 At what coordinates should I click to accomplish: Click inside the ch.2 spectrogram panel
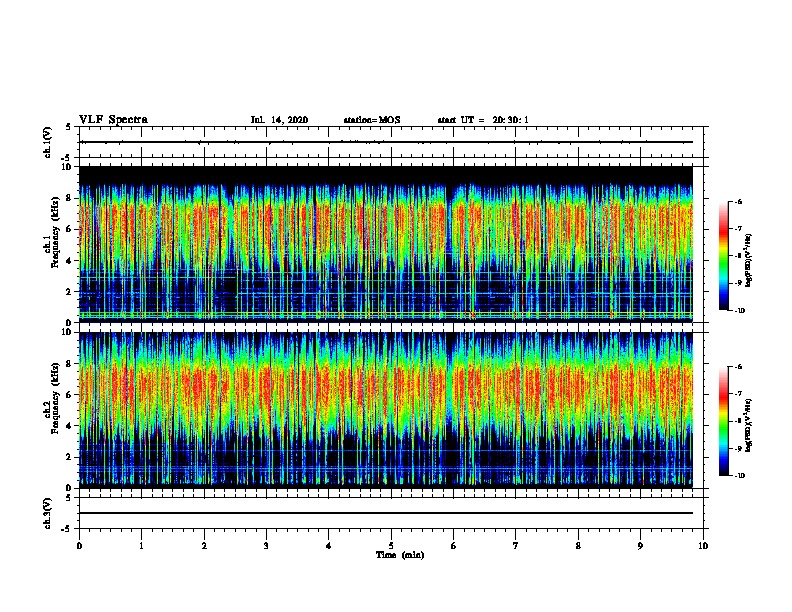coord(386,410)
